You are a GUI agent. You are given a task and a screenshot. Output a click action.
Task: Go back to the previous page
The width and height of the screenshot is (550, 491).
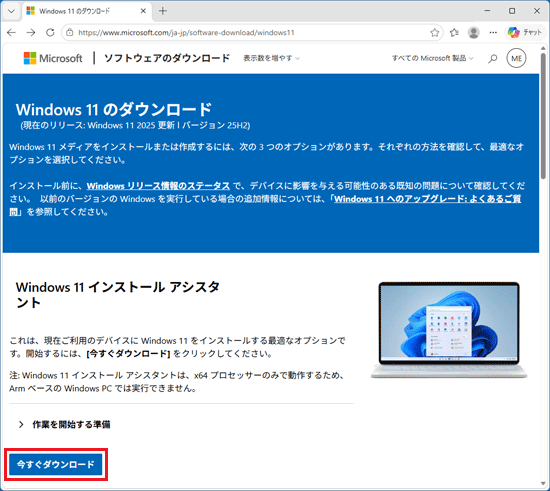click(x=12, y=33)
